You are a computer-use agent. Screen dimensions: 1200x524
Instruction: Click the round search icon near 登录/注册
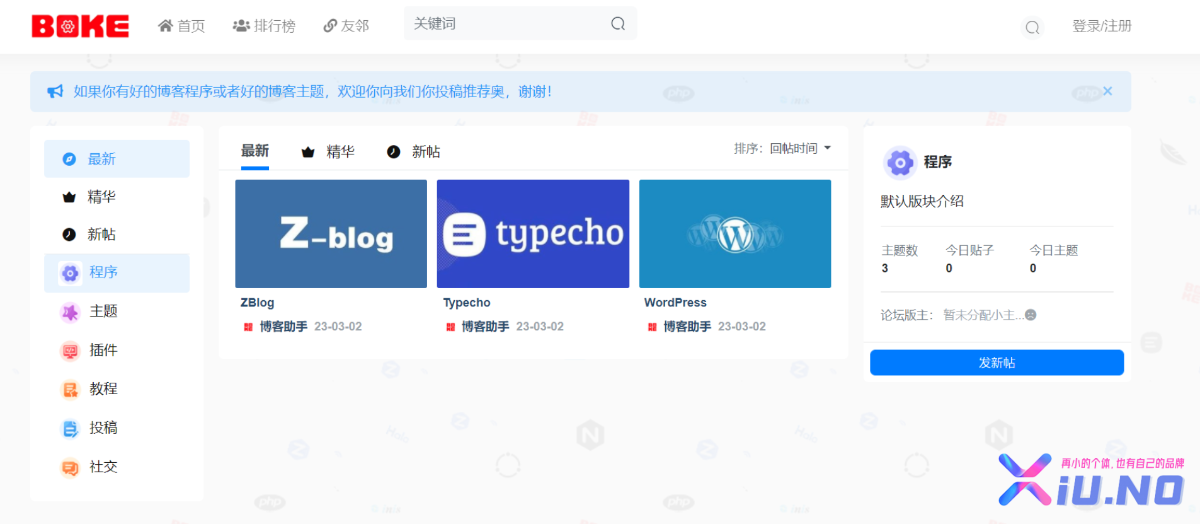pyautogui.click(x=1033, y=27)
